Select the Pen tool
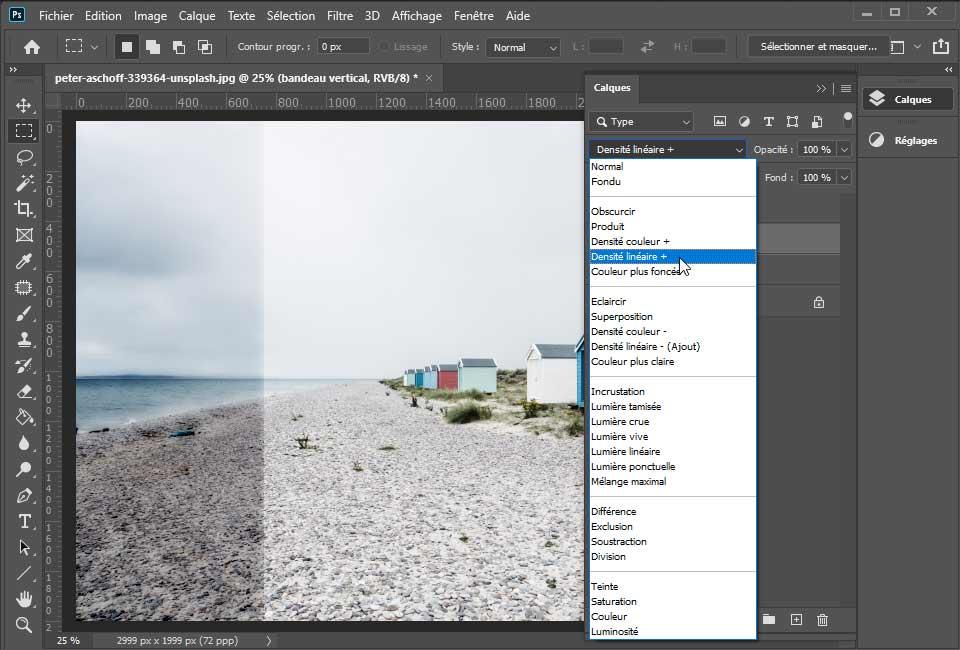 pyautogui.click(x=24, y=495)
